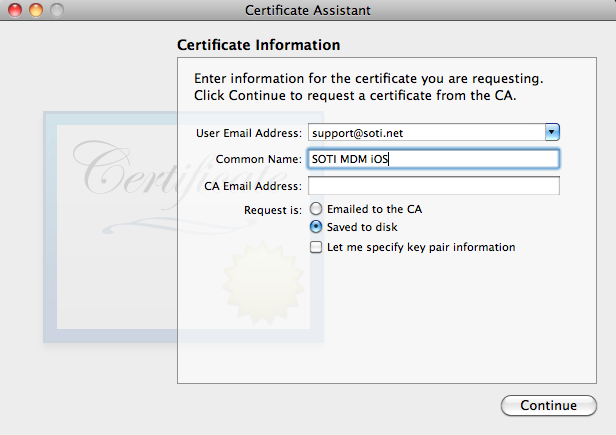This screenshot has width=616, height=435.
Task: Click the User Email Address label
Action: (249, 133)
